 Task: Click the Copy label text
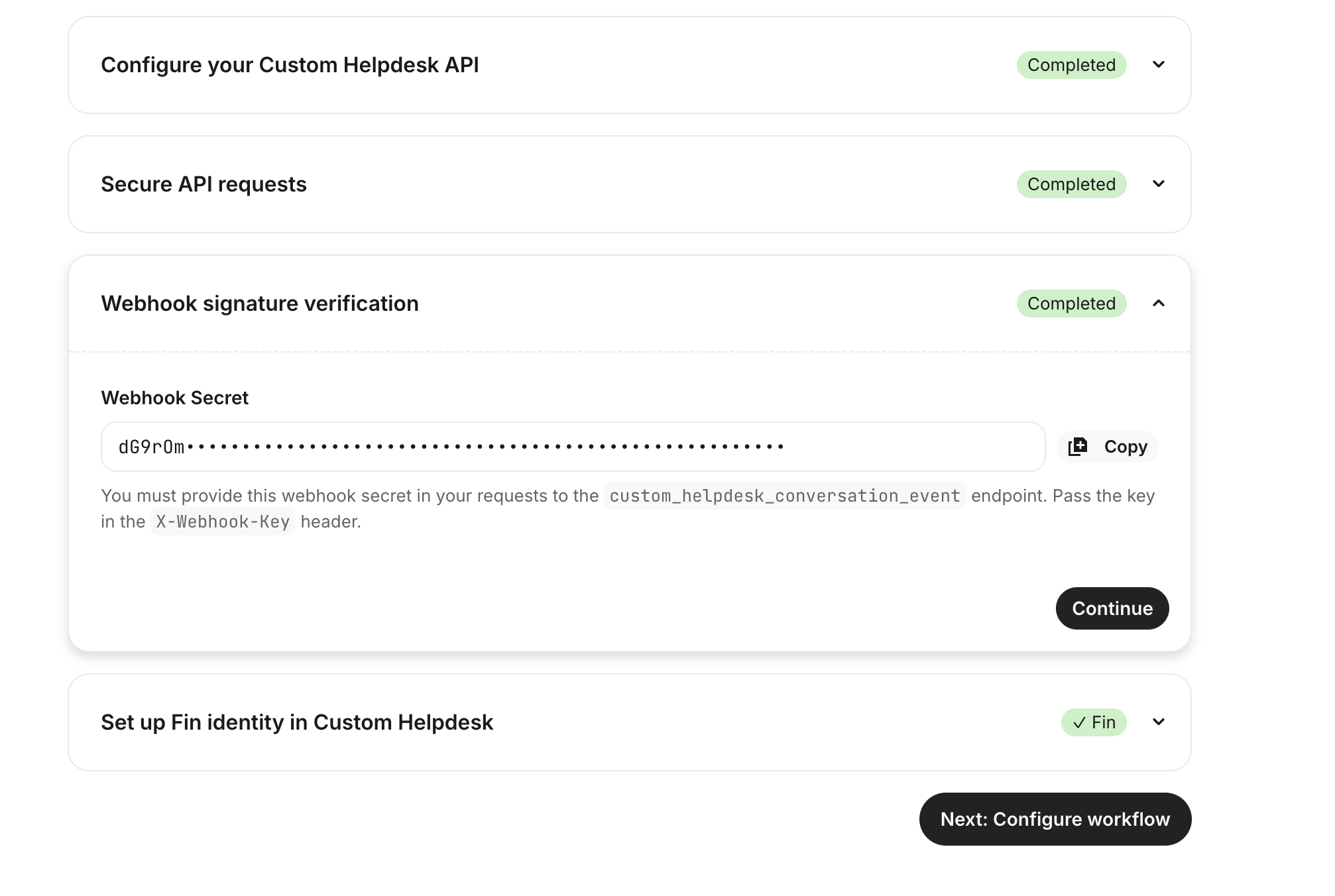(x=1126, y=447)
